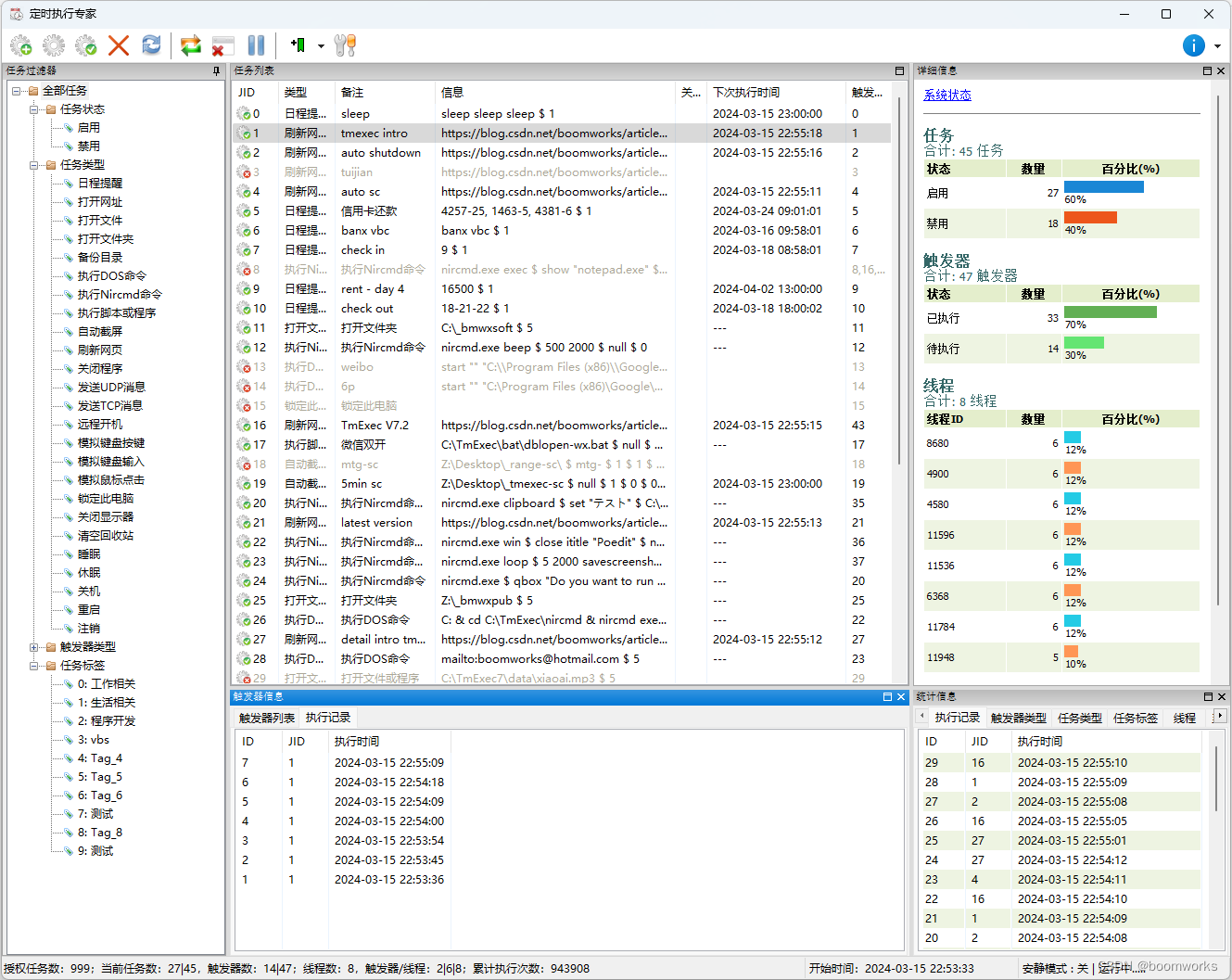Select the auto shutdown task row
The height and width of the screenshot is (980, 1232).
coord(562,153)
